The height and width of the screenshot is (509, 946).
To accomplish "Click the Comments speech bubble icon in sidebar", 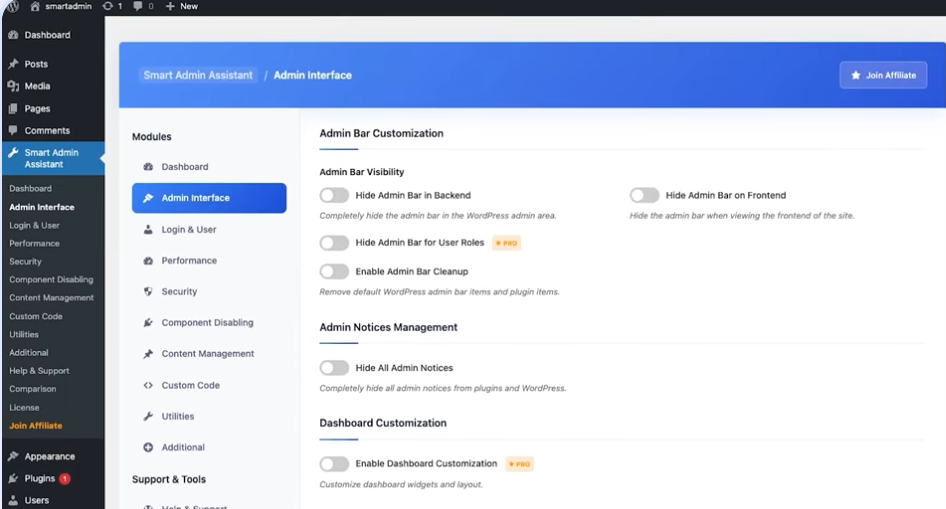I will pyautogui.click(x=13, y=130).
